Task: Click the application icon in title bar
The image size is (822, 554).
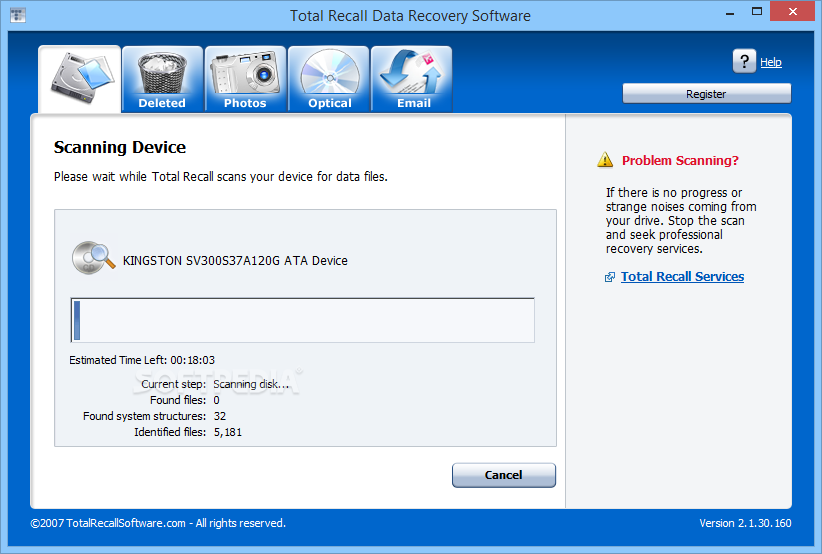Action: click(18, 15)
